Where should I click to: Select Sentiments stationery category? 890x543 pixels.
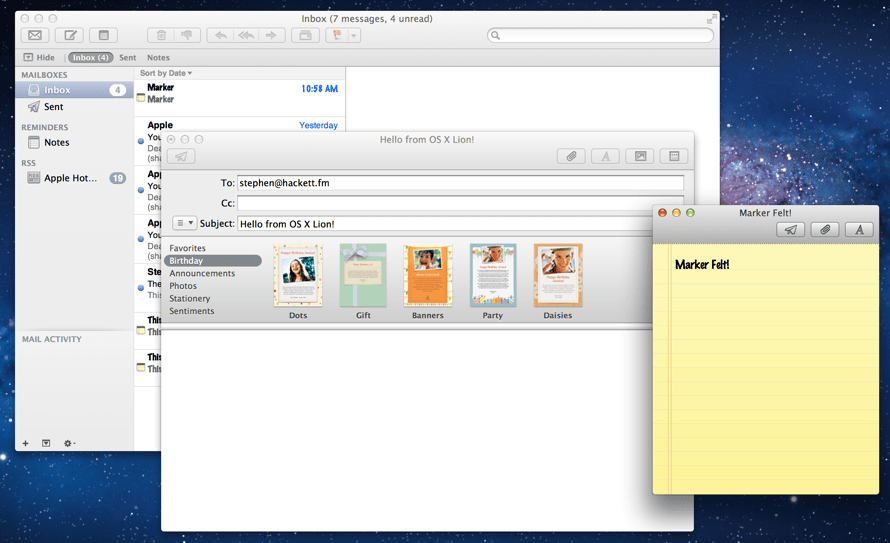[192, 310]
